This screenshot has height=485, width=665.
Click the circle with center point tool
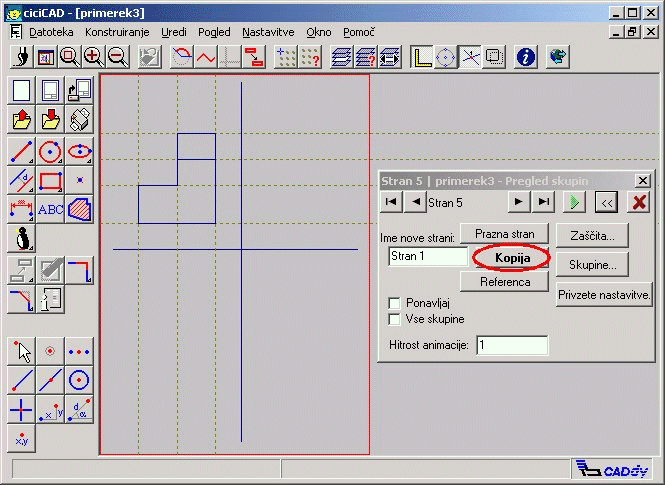coord(79,381)
